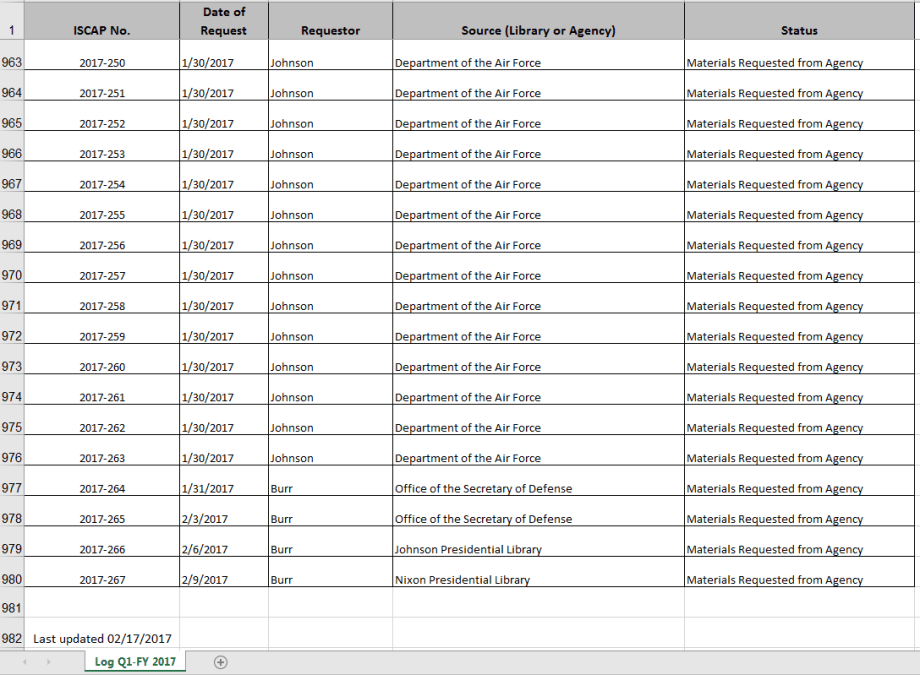Click the Last updated 02/17/2017 cell

[102, 638]
